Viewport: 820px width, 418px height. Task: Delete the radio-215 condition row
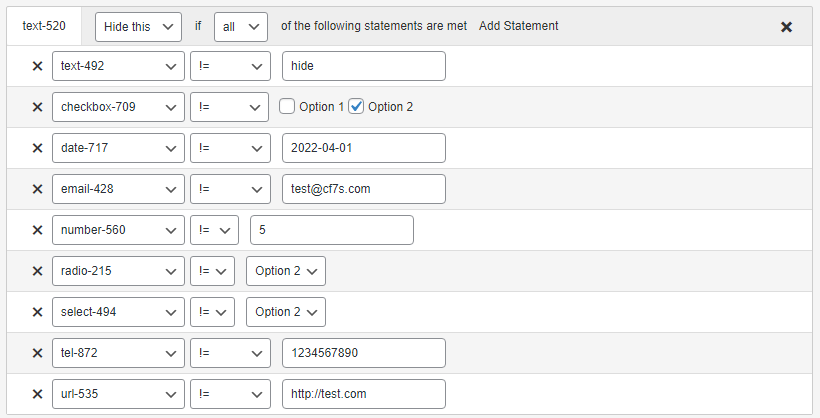click(37, 271)
